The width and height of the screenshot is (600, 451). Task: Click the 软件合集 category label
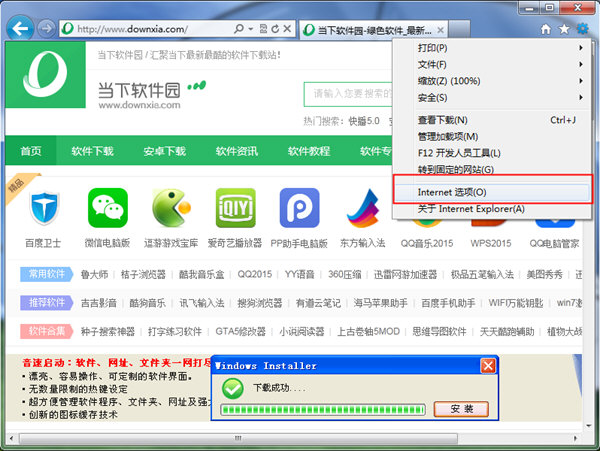click(46, 331)
